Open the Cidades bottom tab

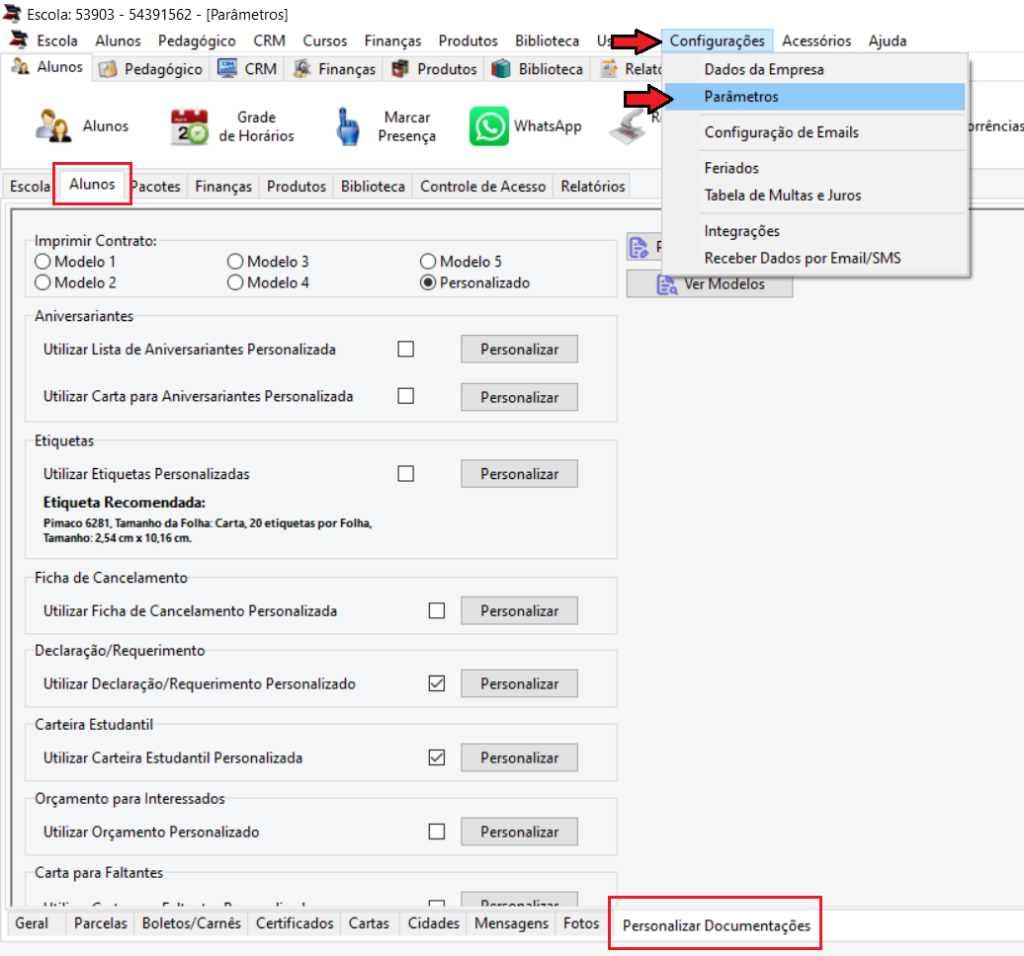(434, 923)
